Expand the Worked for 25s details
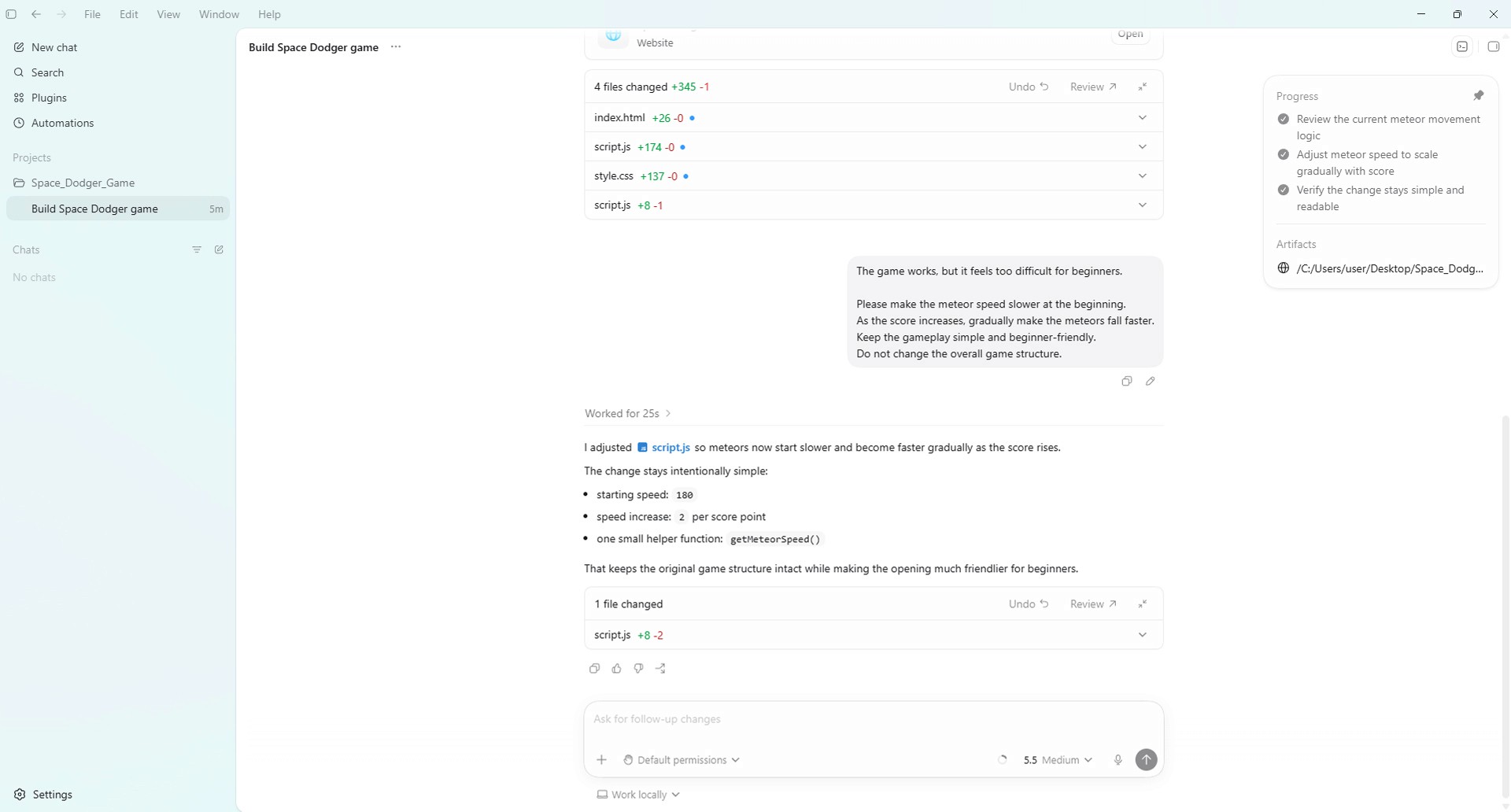The width and height of the screenshot is (1511, 812). [x=628, y=414]
